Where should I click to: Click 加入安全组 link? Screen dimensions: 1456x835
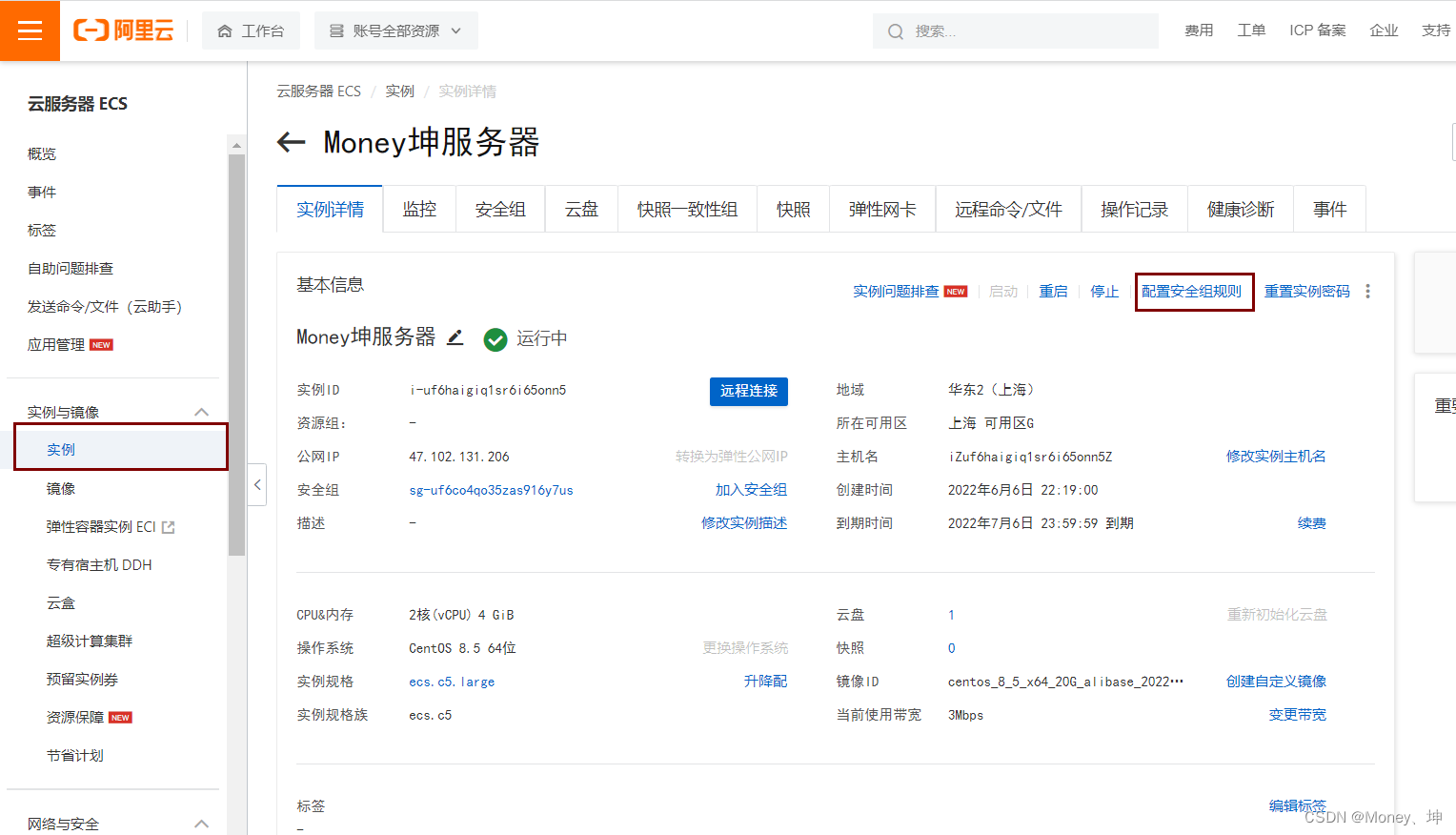tap(751, 490)
